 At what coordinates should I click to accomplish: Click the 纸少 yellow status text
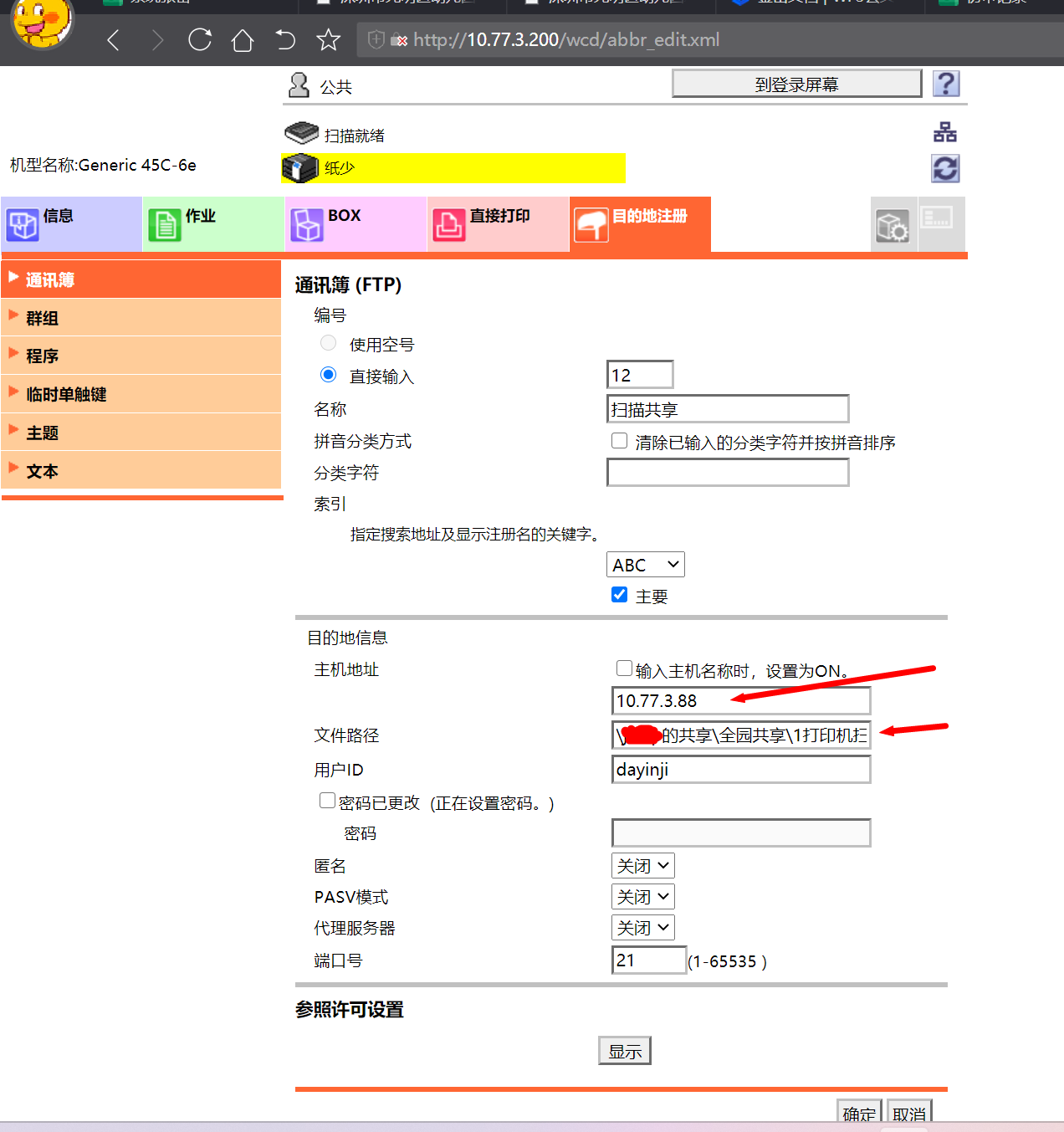click(340, 168)
